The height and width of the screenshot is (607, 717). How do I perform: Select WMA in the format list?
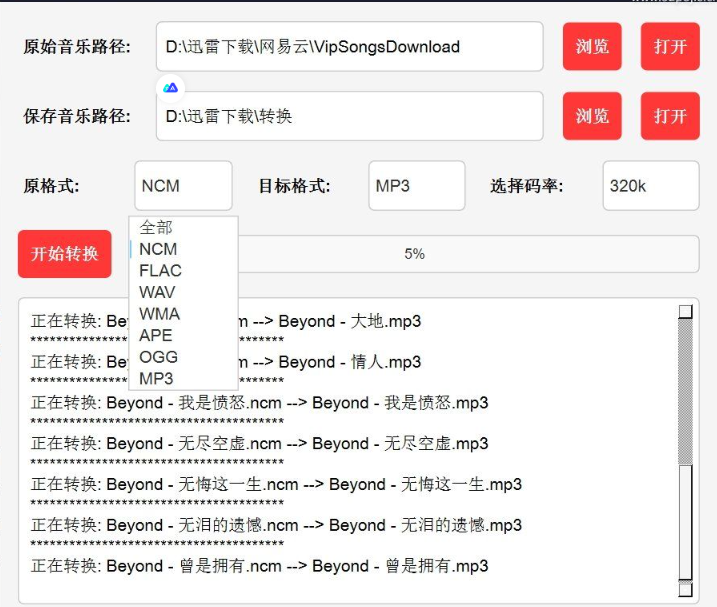click(183, 314)
